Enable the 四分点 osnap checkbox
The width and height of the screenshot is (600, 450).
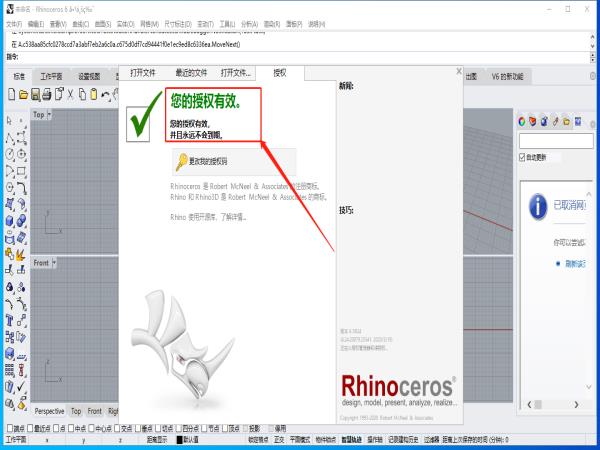(179, 428)
